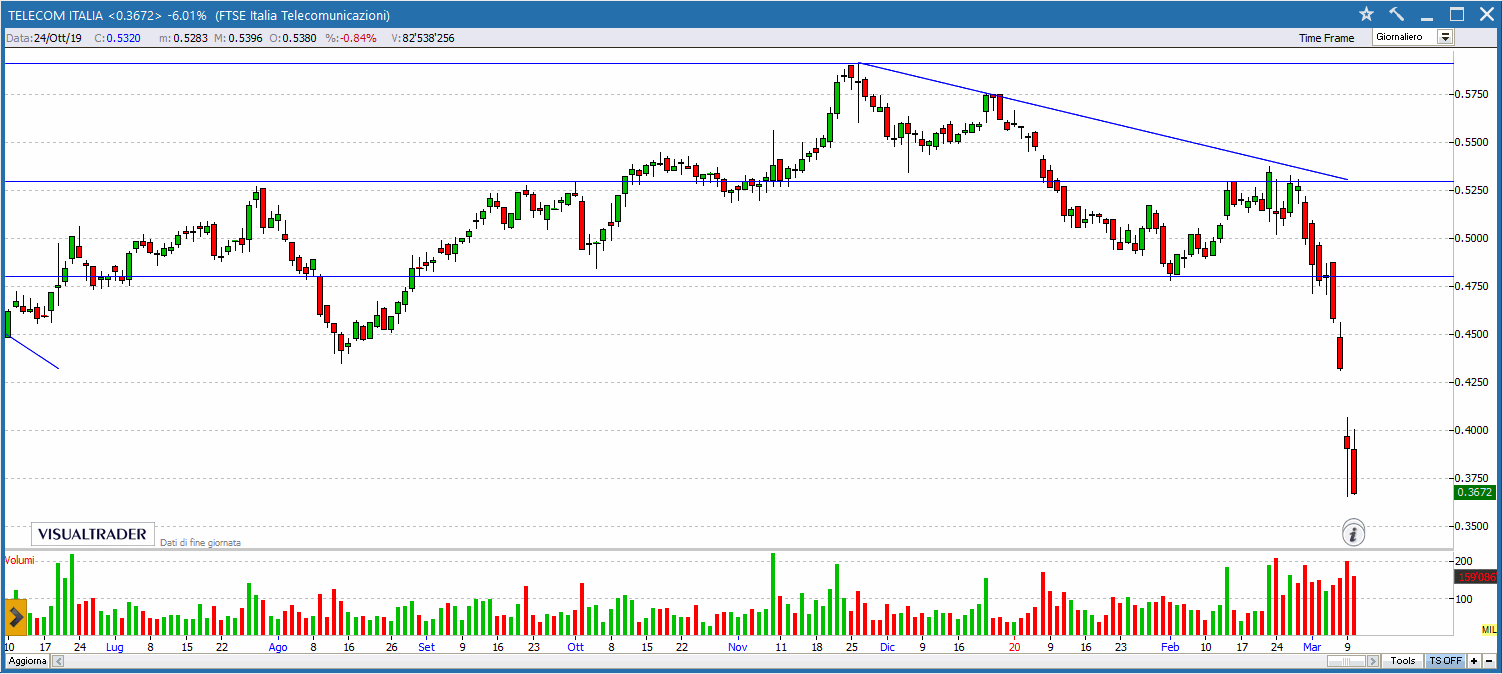
Task: Click the Mar label on time axis
Action: [1310, 647]
